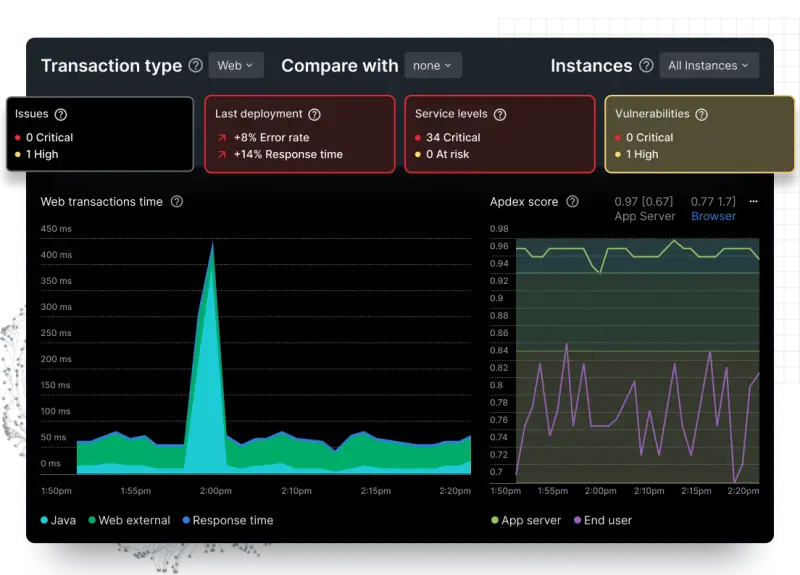Viewport: 800px width, 575px height.
Task: Click the response time increase arrow icon
Action: (x=221, y=155)
